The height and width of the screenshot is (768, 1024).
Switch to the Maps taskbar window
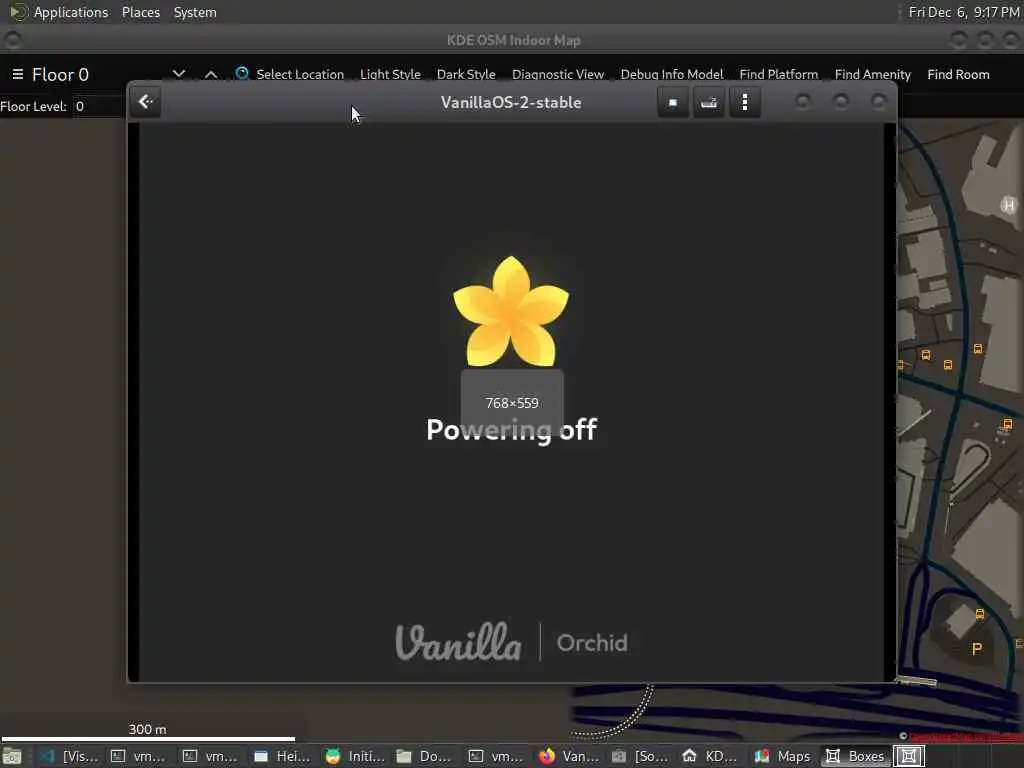coord(782,756)
